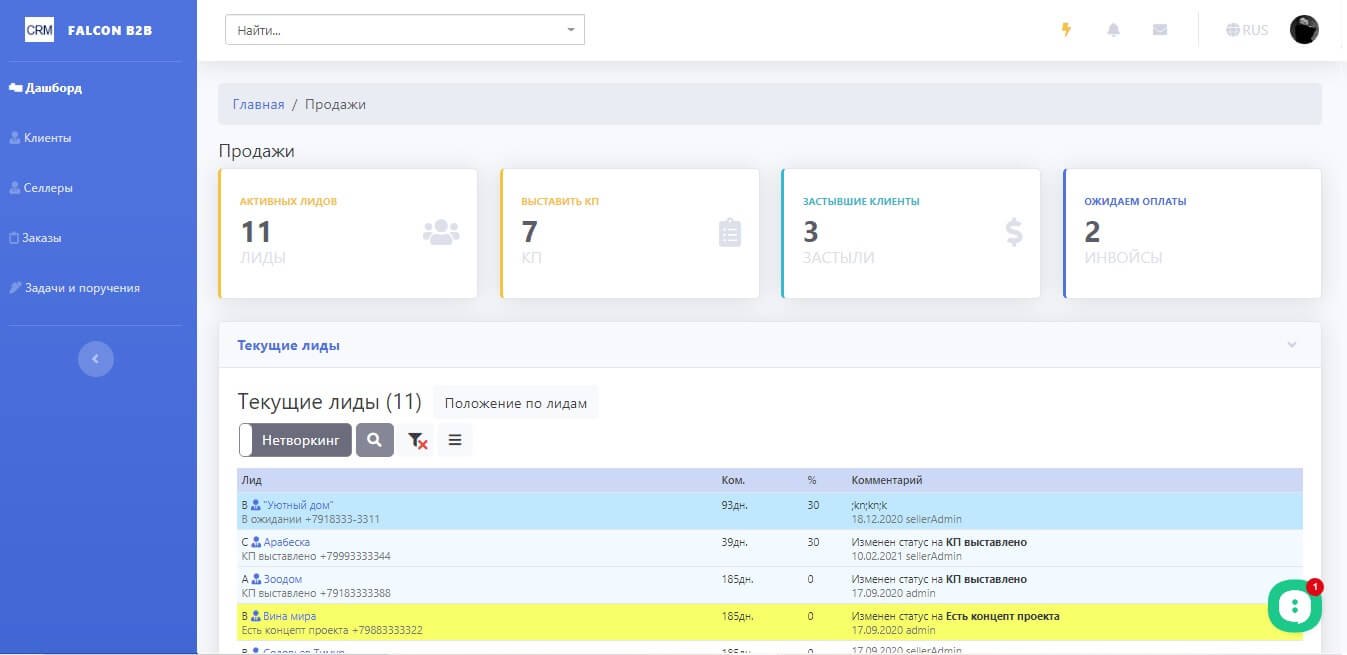
Task: Open the Арабеска lead link
Action: click(286, 542)
